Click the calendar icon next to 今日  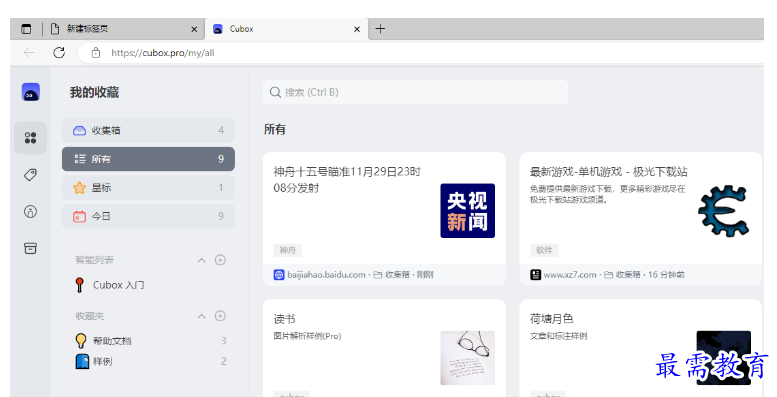point(79,217)
